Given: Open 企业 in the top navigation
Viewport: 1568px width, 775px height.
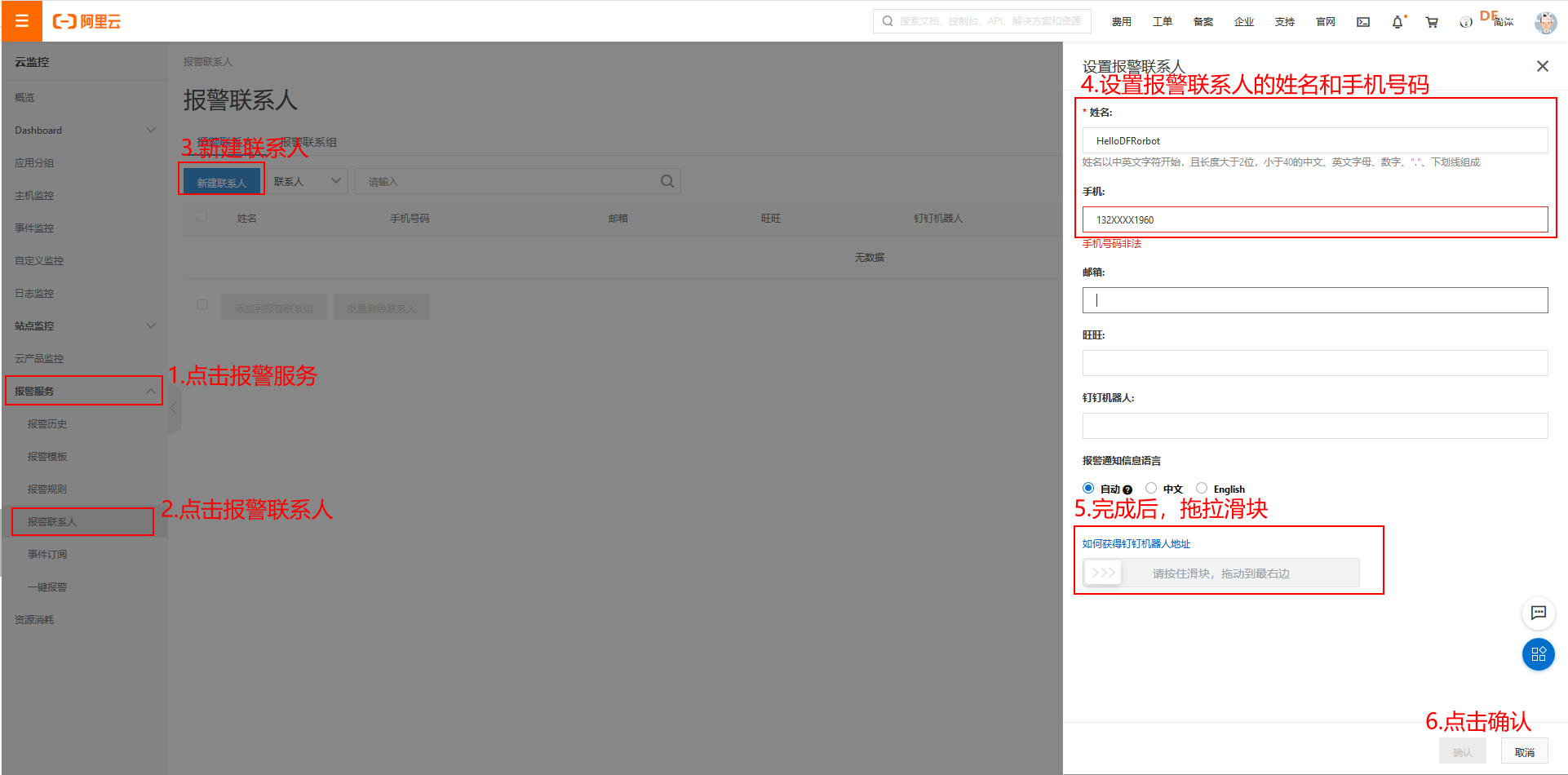Looking at the screenshot, I should pos(1243,22).
